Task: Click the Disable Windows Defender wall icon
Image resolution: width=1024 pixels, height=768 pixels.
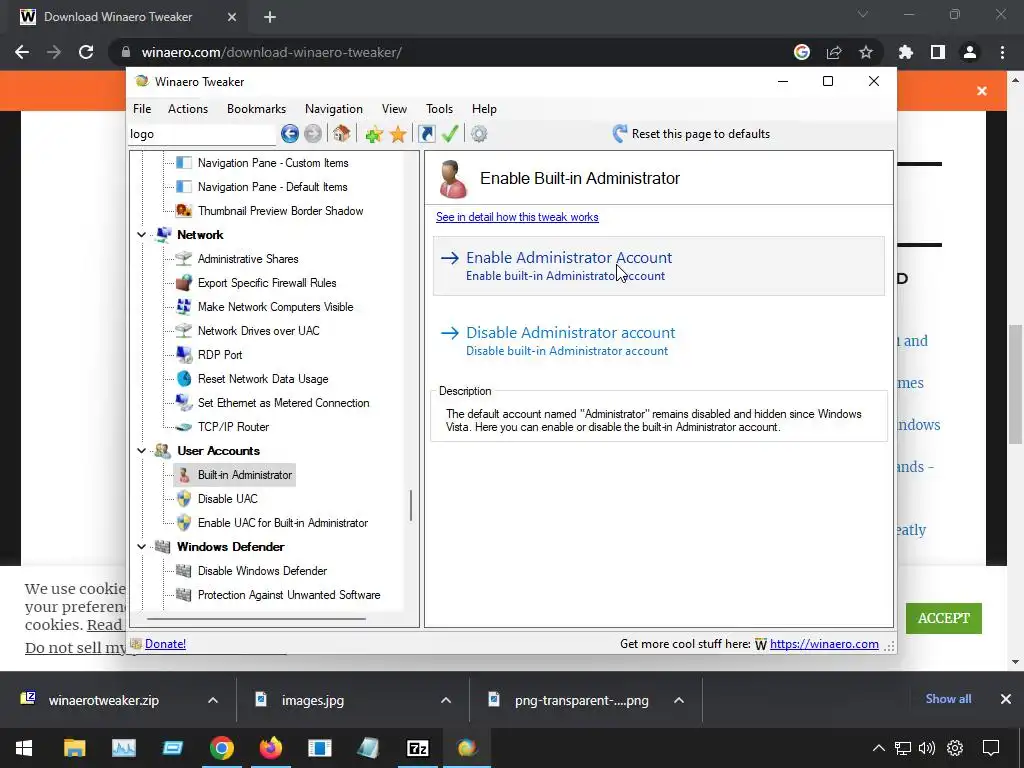Action: 184,571
